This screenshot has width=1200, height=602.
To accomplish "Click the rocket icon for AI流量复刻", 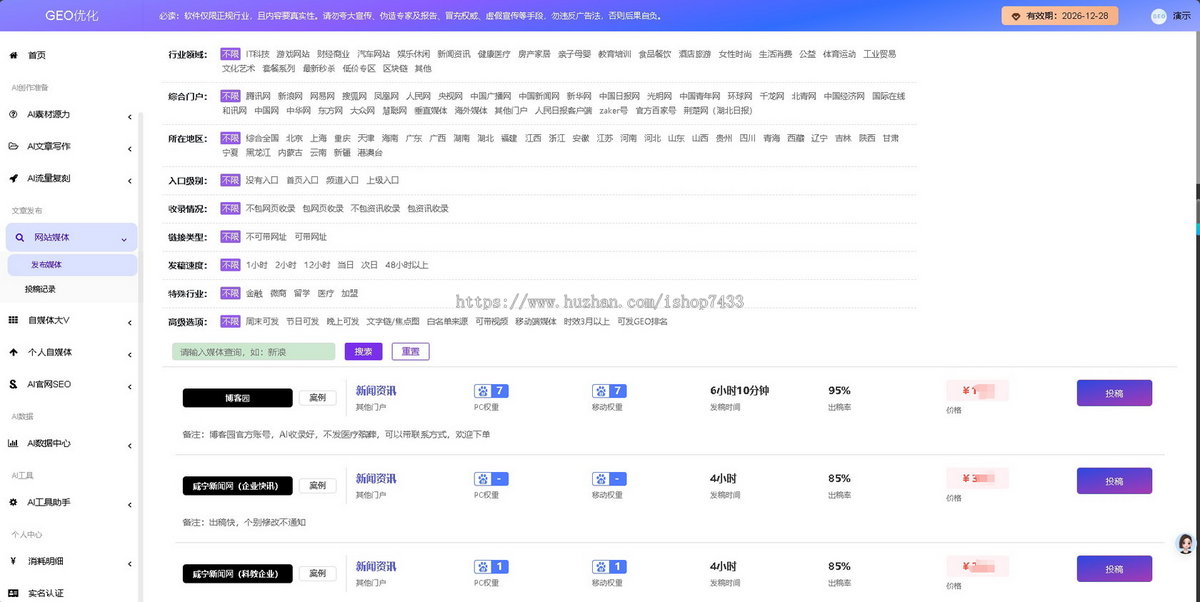I will [13, 178].
